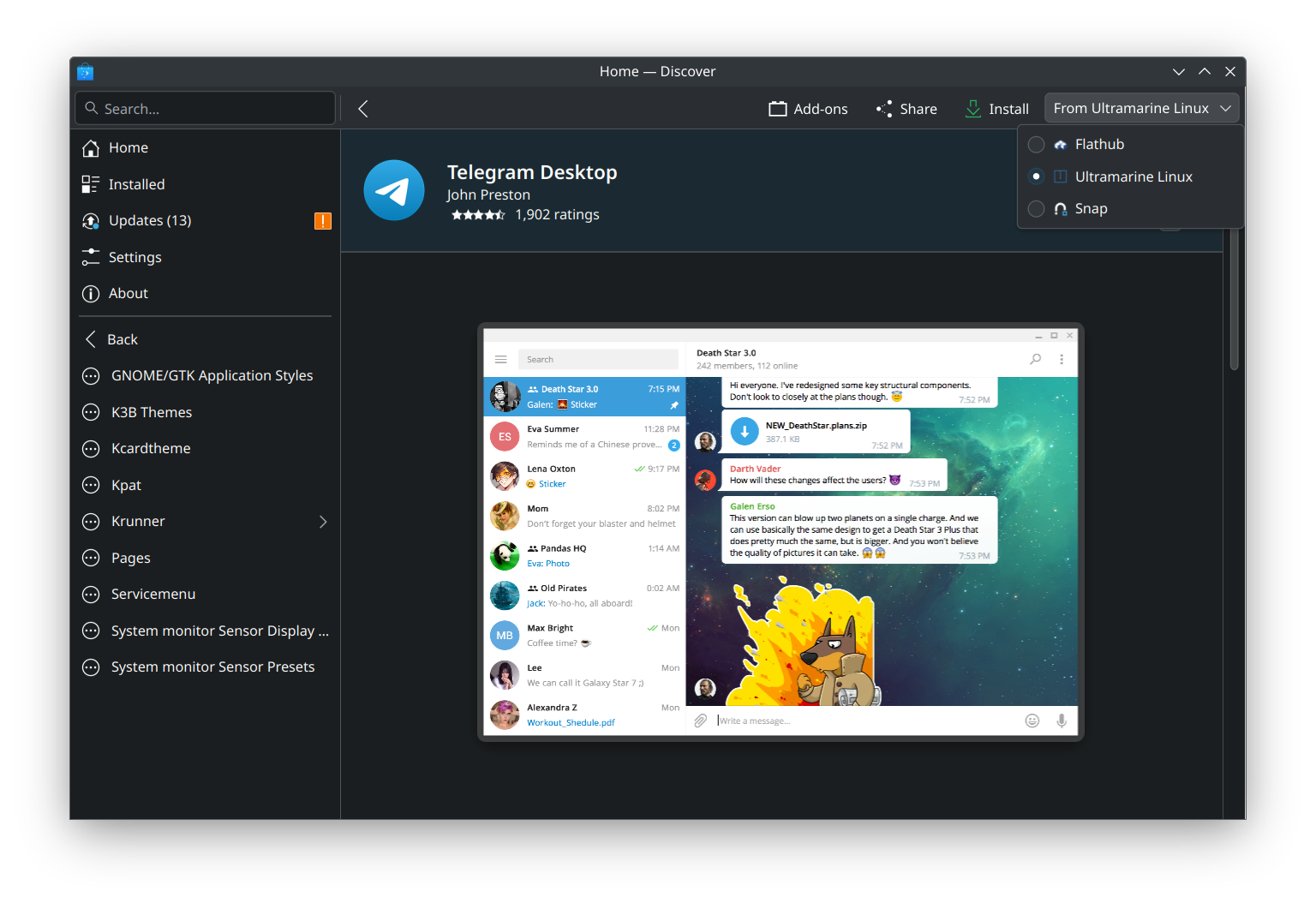The image size is (1316, 903).
Task: Click the Servicemenu category icon
Action: [91, 595]
